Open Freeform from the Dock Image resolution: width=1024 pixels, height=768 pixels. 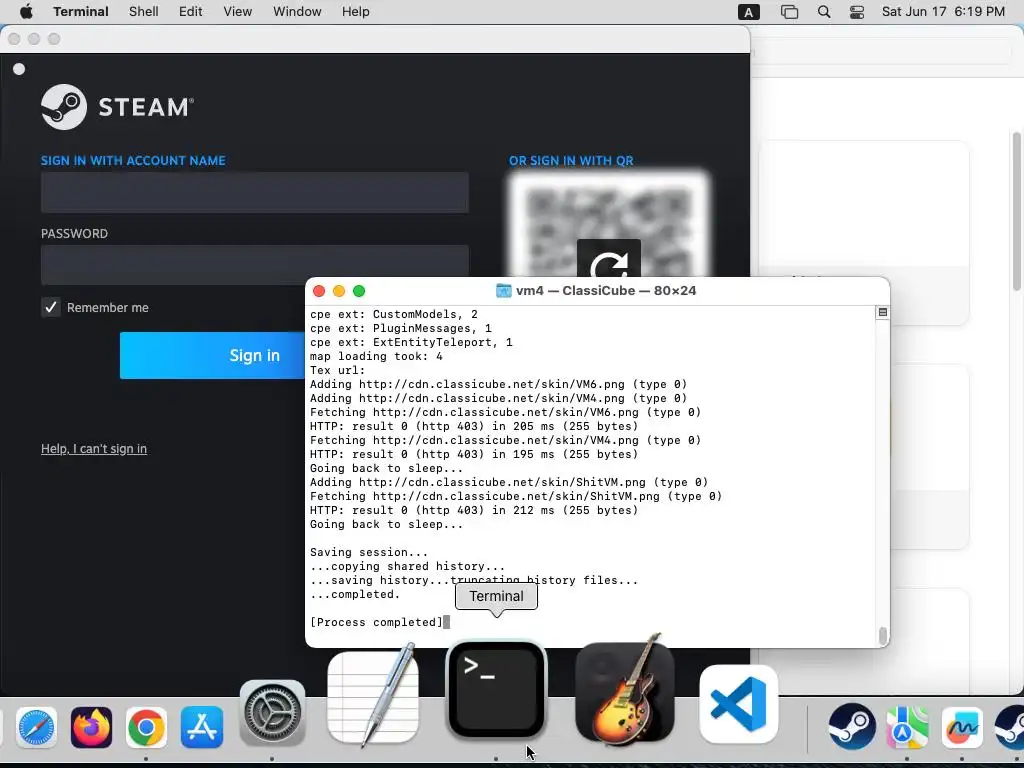coord(962,727)
